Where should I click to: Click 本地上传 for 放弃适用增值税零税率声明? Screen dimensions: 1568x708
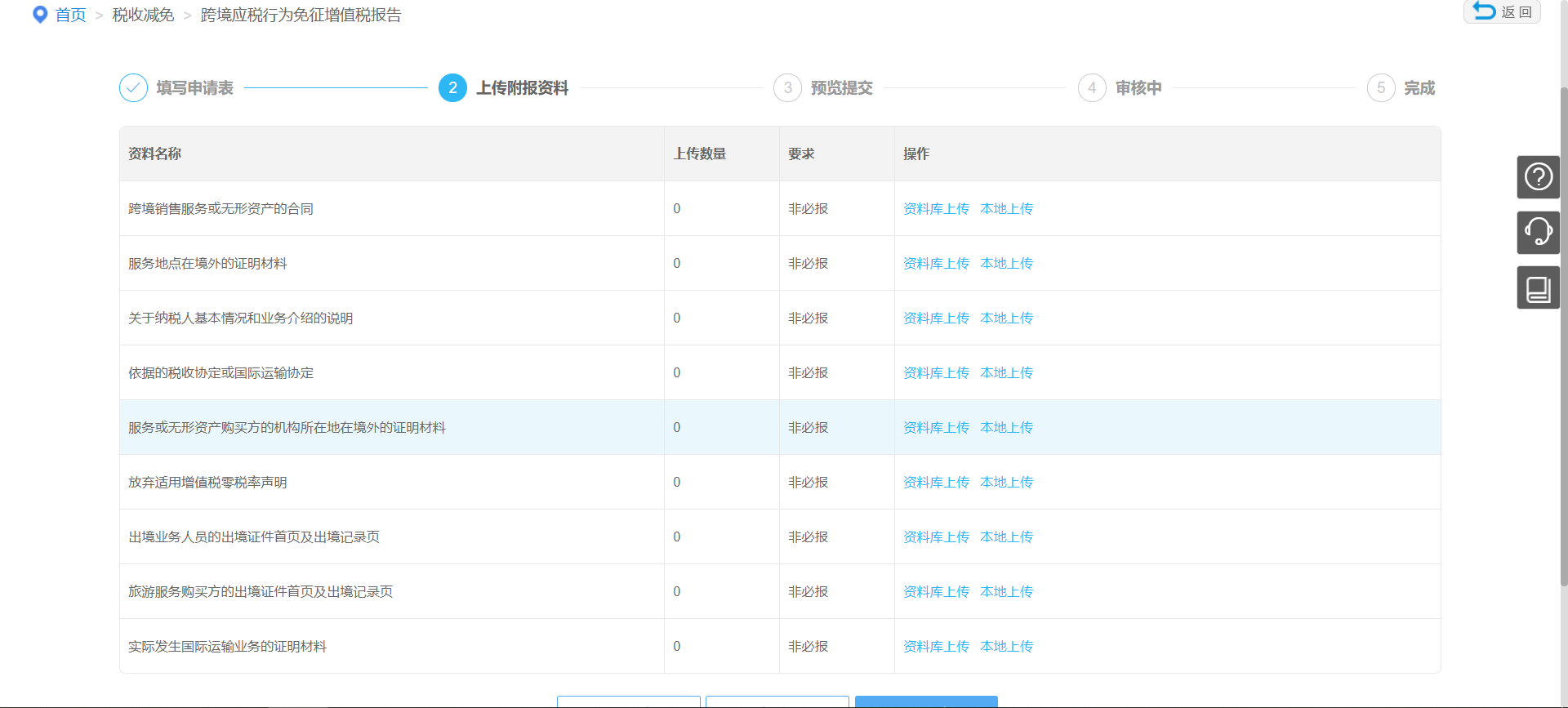[1006, 482]
